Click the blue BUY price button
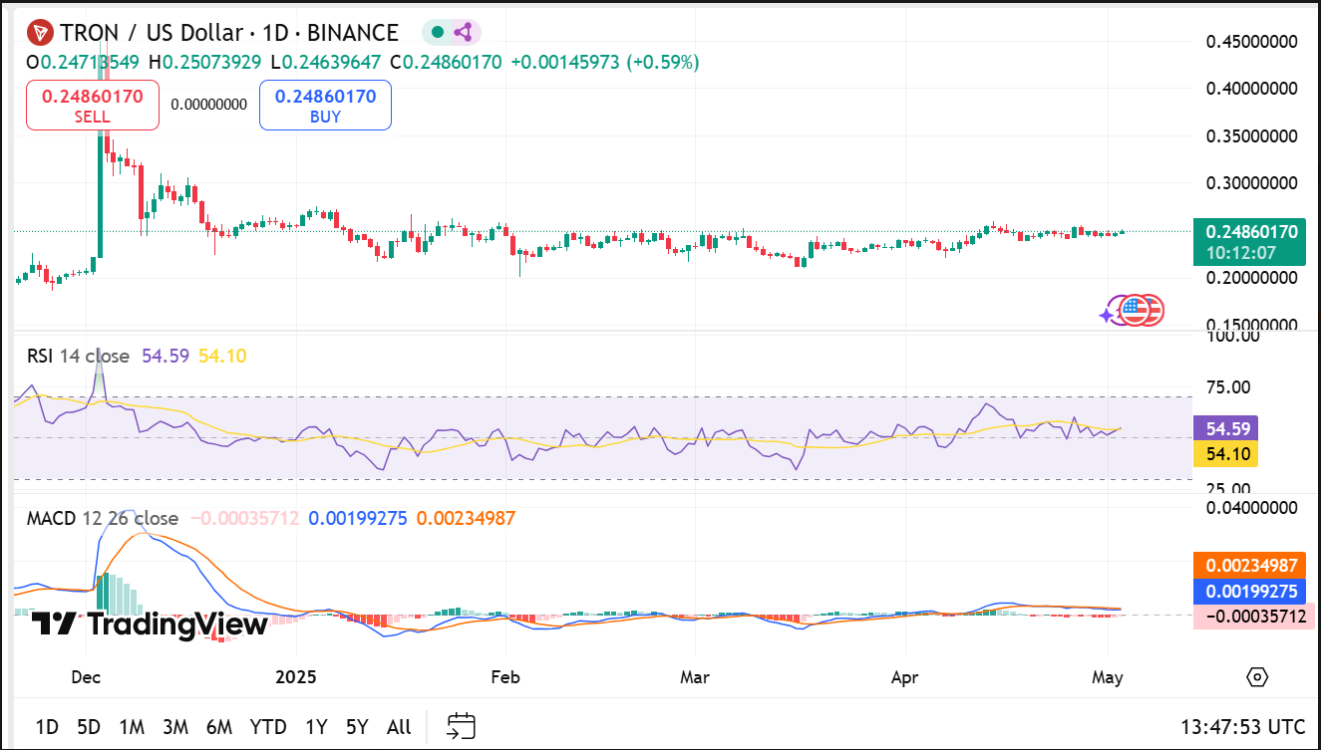The height and width of the screenshot is (750, 1321). [x=325, y=106]
